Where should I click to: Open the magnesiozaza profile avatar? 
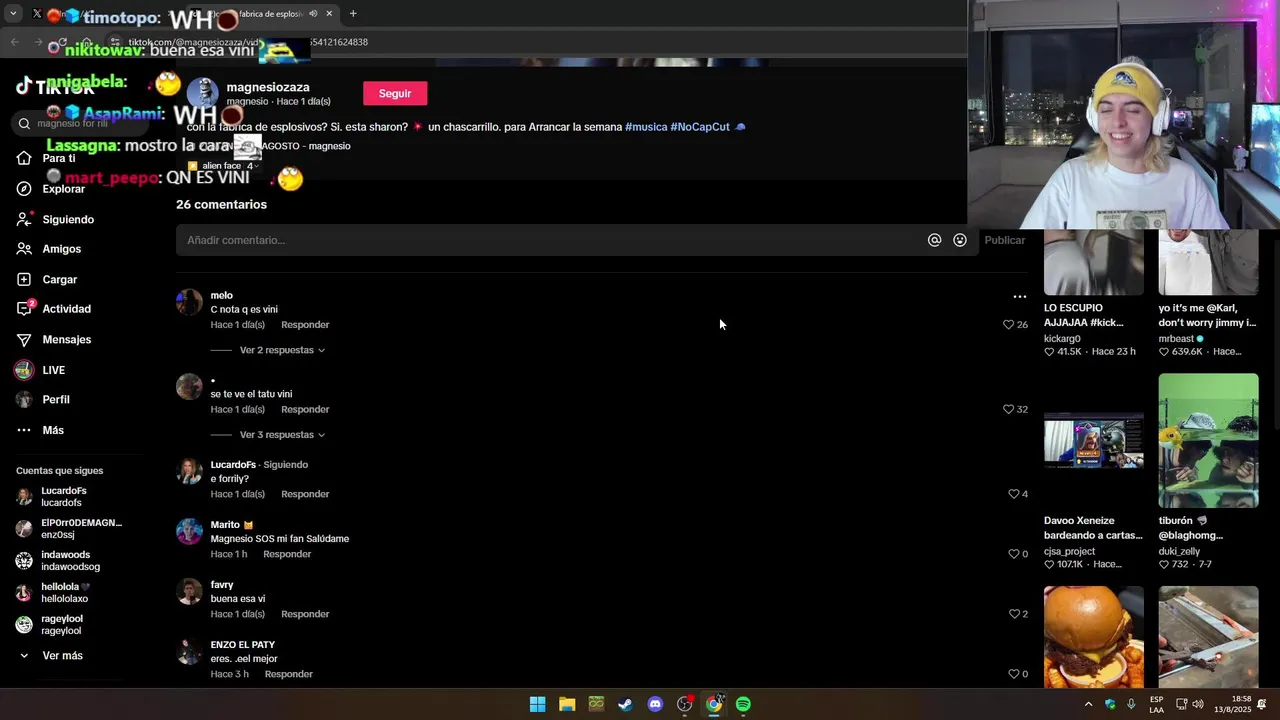point(202,93)
